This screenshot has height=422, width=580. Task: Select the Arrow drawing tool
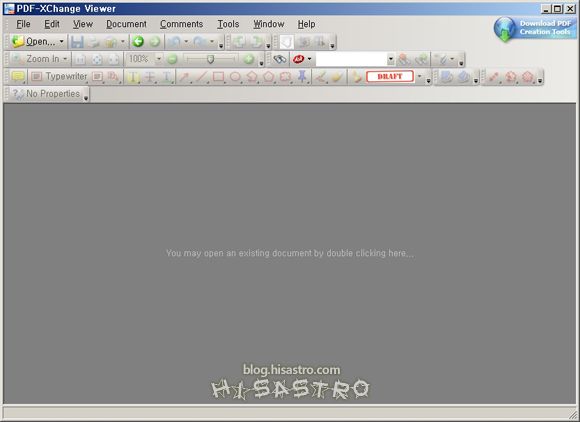(184, 77)
